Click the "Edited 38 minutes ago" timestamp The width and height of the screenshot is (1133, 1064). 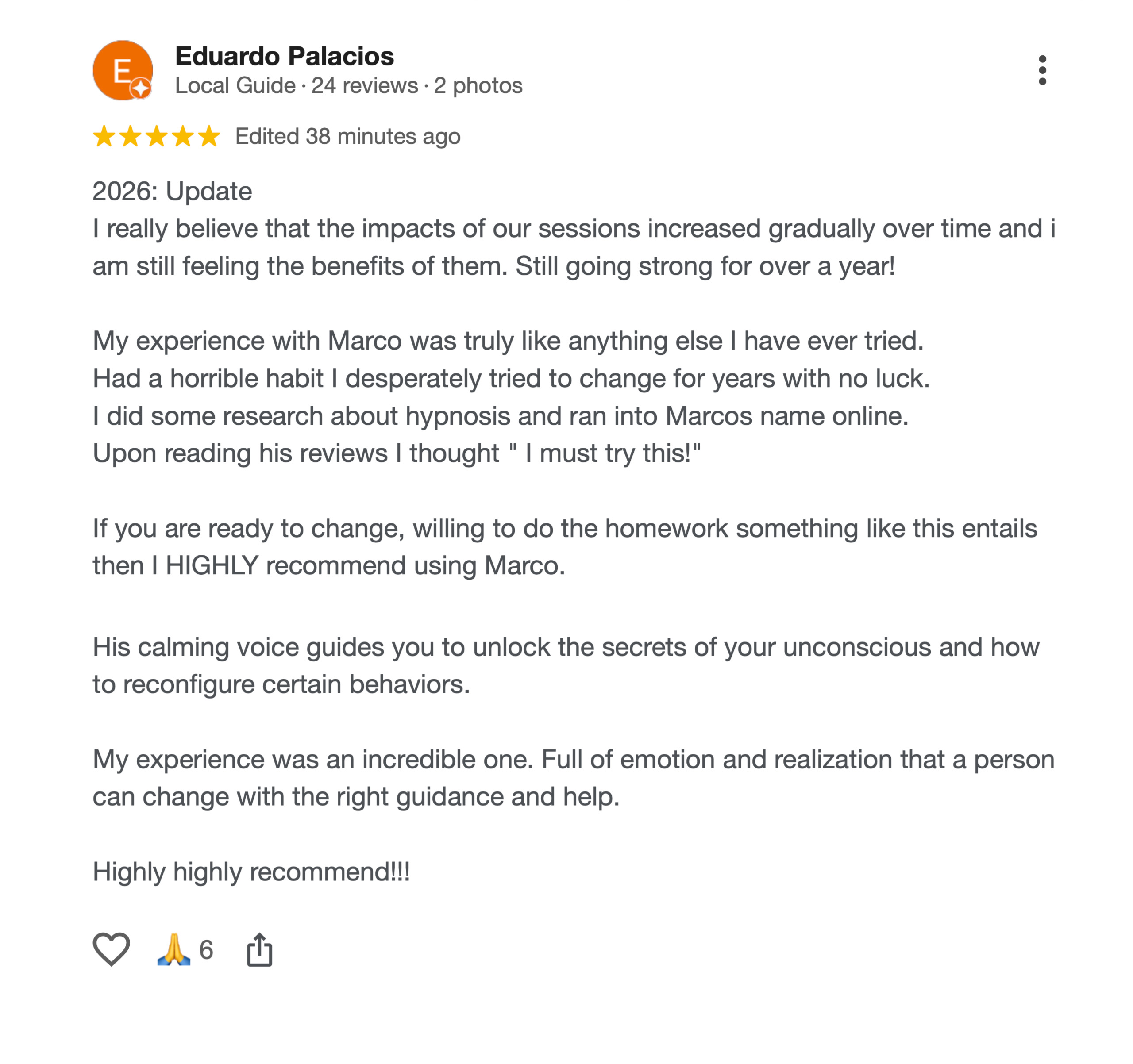point(348,137)
